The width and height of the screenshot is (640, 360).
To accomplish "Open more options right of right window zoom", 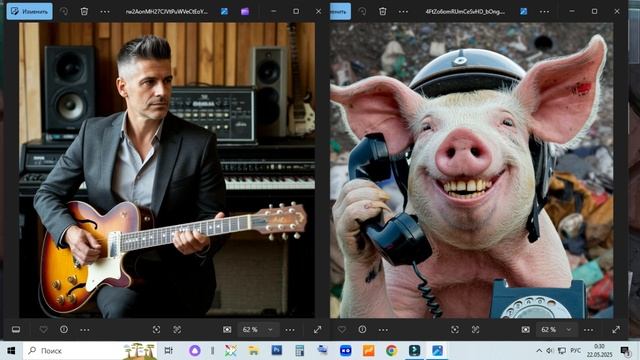I will pyautogui.click(x=589, y=329).
